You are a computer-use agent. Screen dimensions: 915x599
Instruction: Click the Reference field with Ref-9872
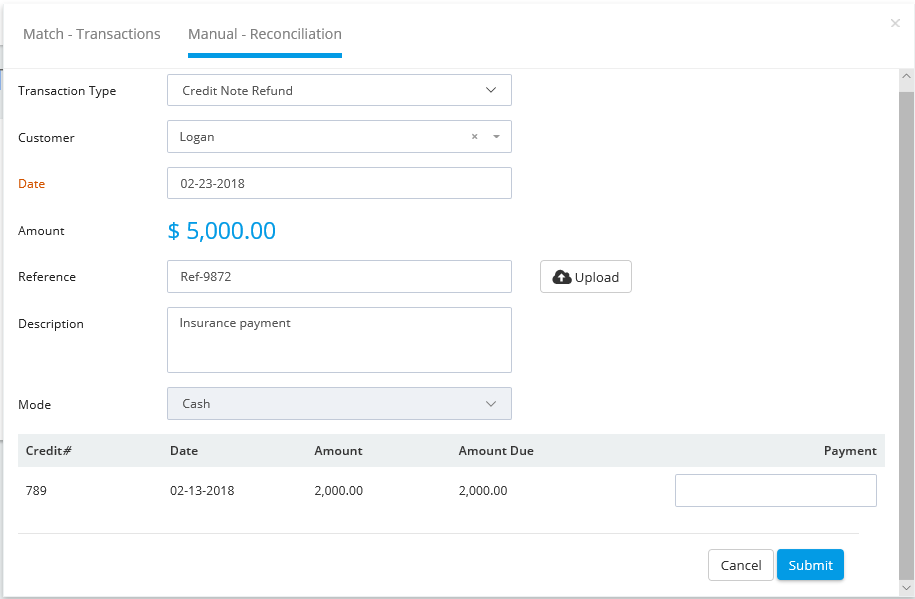tap(339, 276)
